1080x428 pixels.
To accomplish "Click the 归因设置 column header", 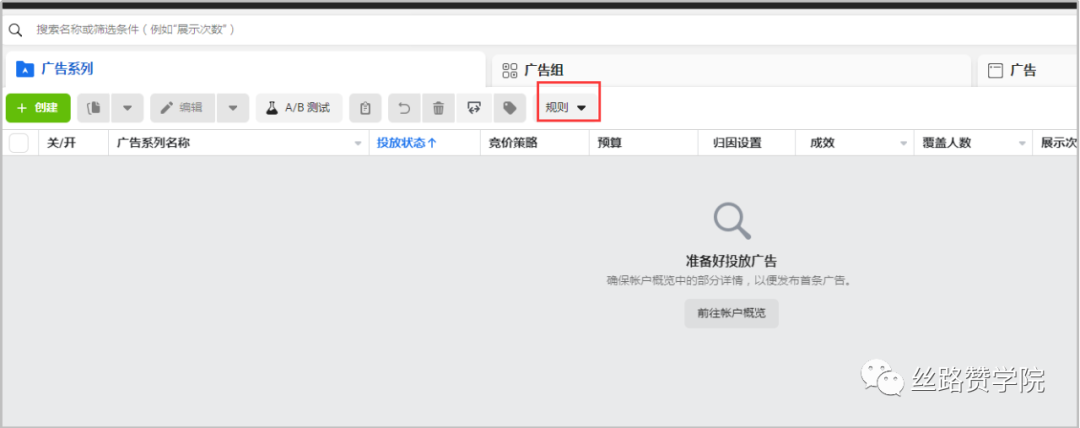I will [746, 143].
